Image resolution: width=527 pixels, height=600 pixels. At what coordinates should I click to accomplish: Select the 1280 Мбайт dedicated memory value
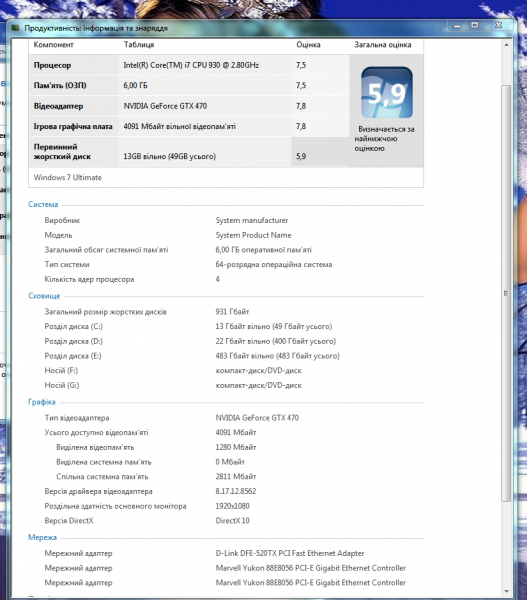[236, 447]
